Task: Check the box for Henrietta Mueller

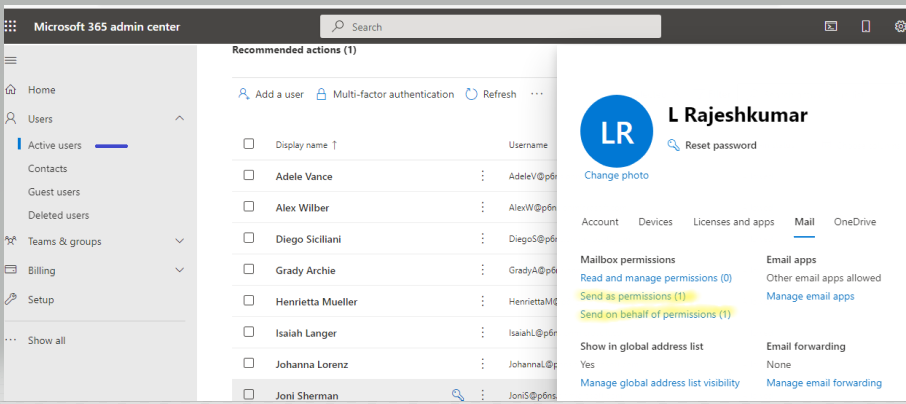Action: 248,300
